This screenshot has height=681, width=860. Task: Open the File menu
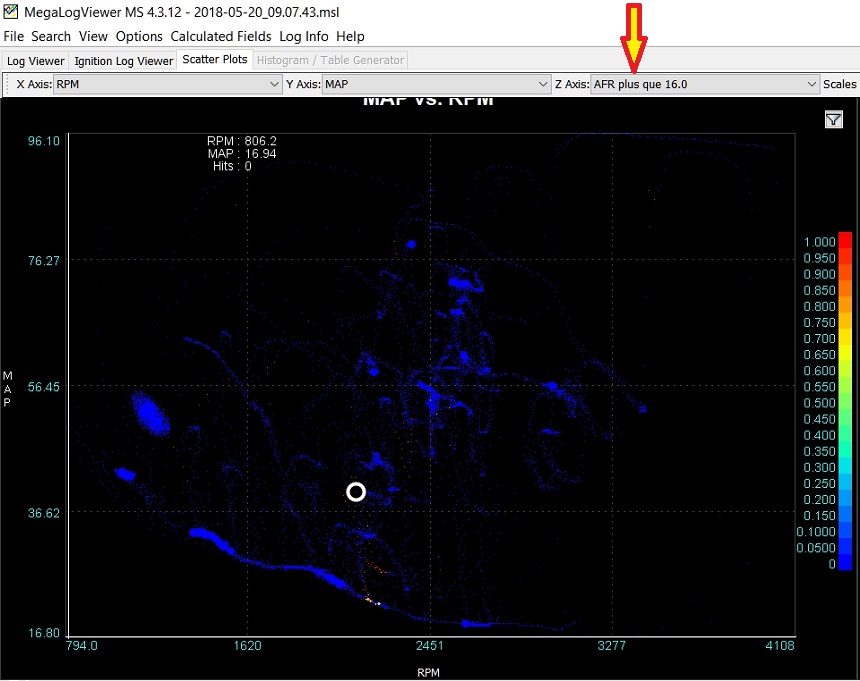(x=14, y=36)
